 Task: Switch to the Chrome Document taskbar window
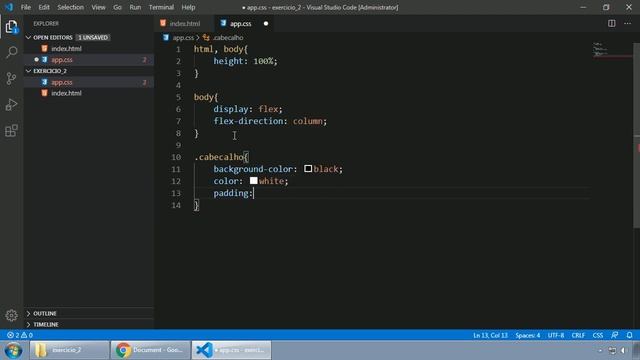[x=150, y=350]
